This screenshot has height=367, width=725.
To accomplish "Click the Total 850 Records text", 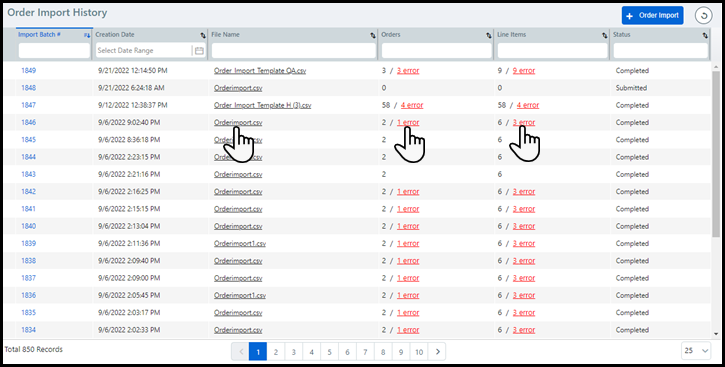I will 33,349.
